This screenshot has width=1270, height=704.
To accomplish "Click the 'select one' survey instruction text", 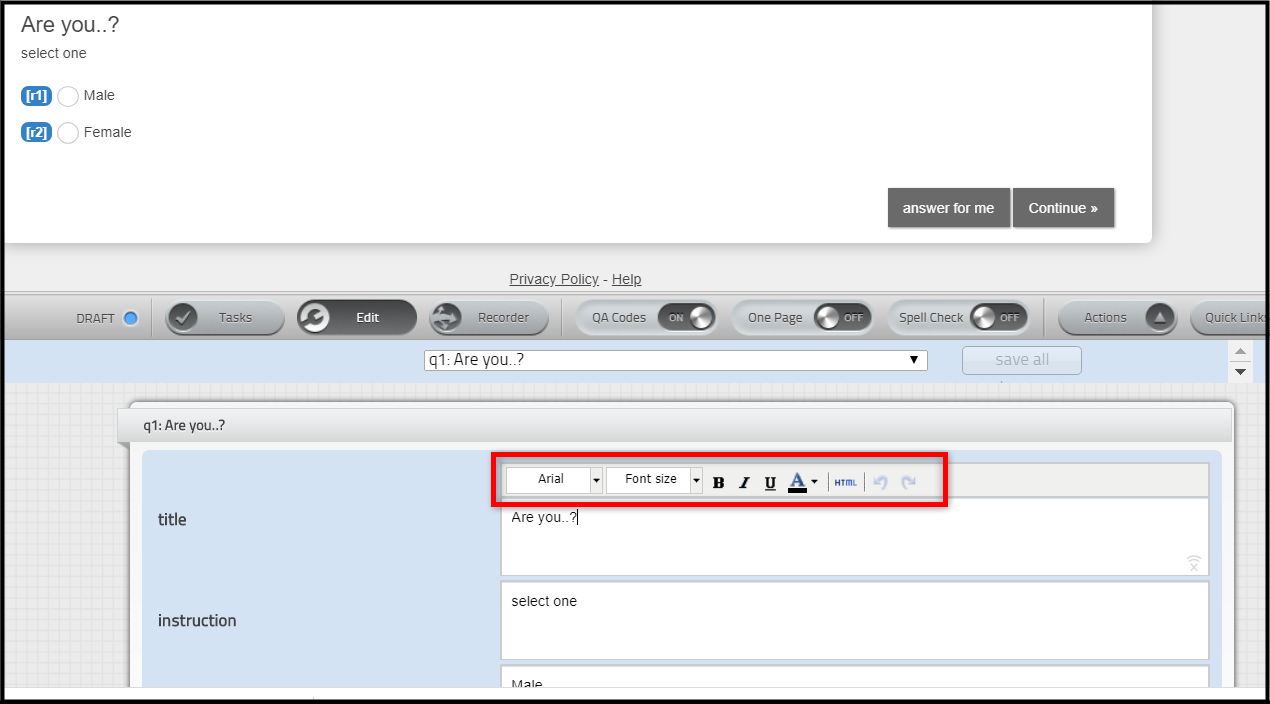I will point(54,54).
